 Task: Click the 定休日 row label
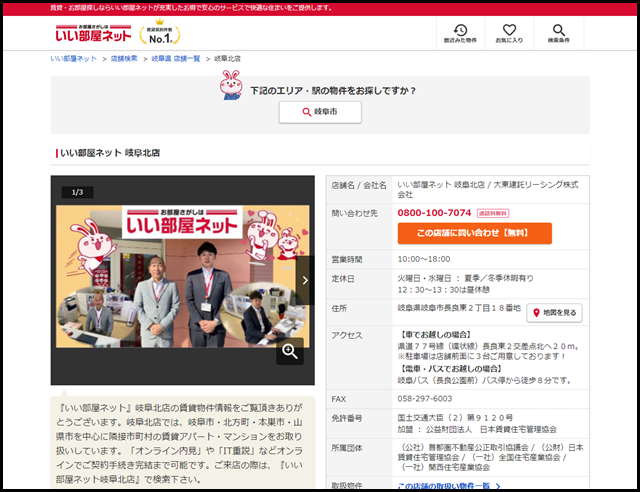pos(343,279)
